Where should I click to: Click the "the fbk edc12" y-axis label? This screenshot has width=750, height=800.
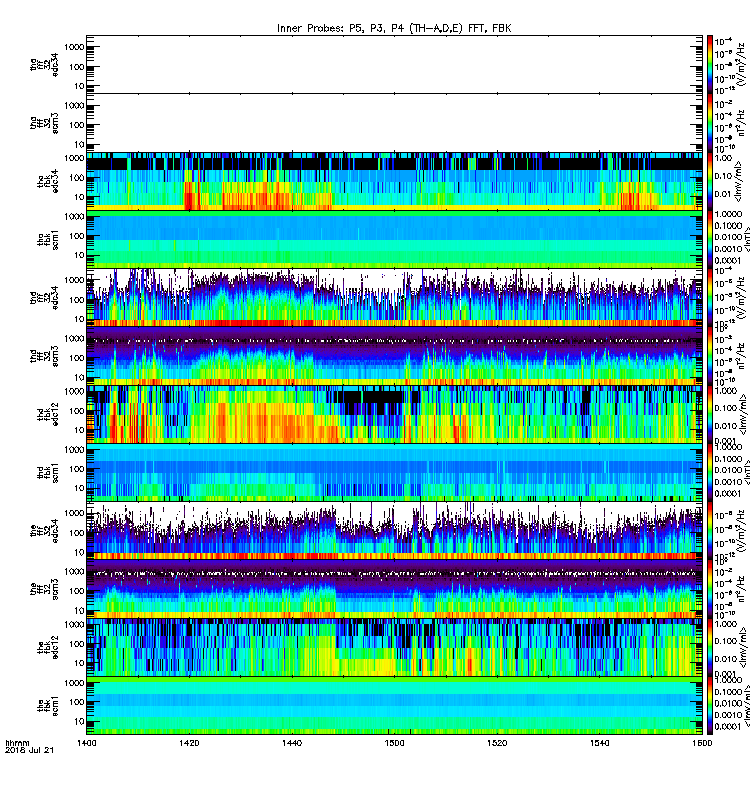(x=48, y=647)
